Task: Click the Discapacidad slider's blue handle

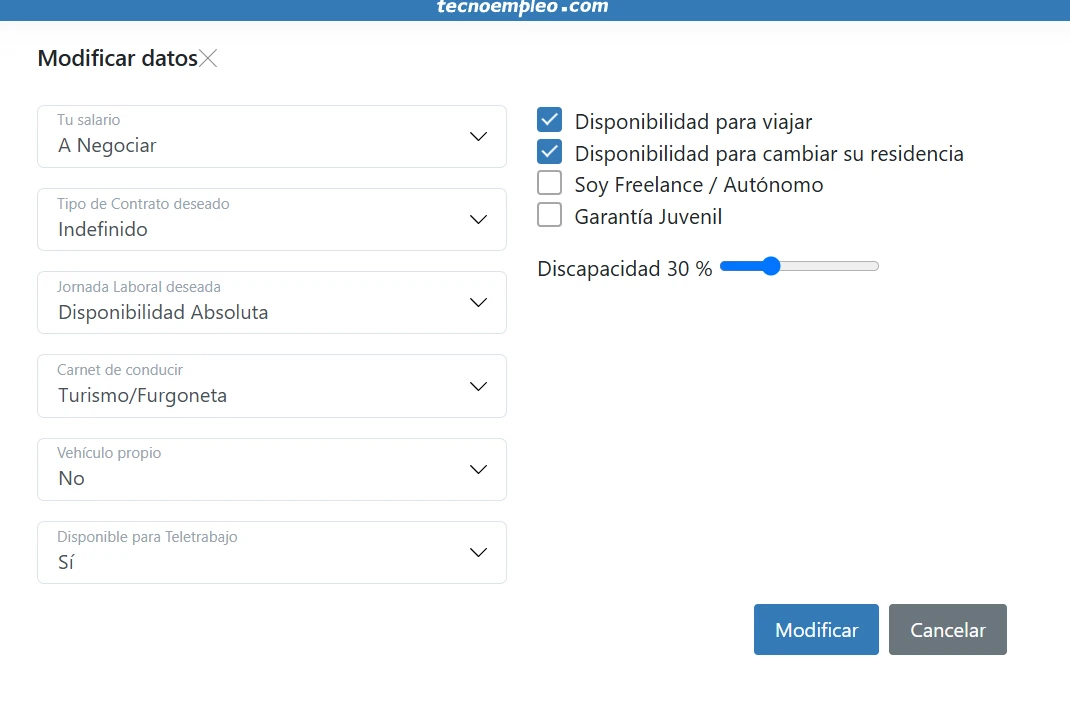Action: (x=769, y=266)
